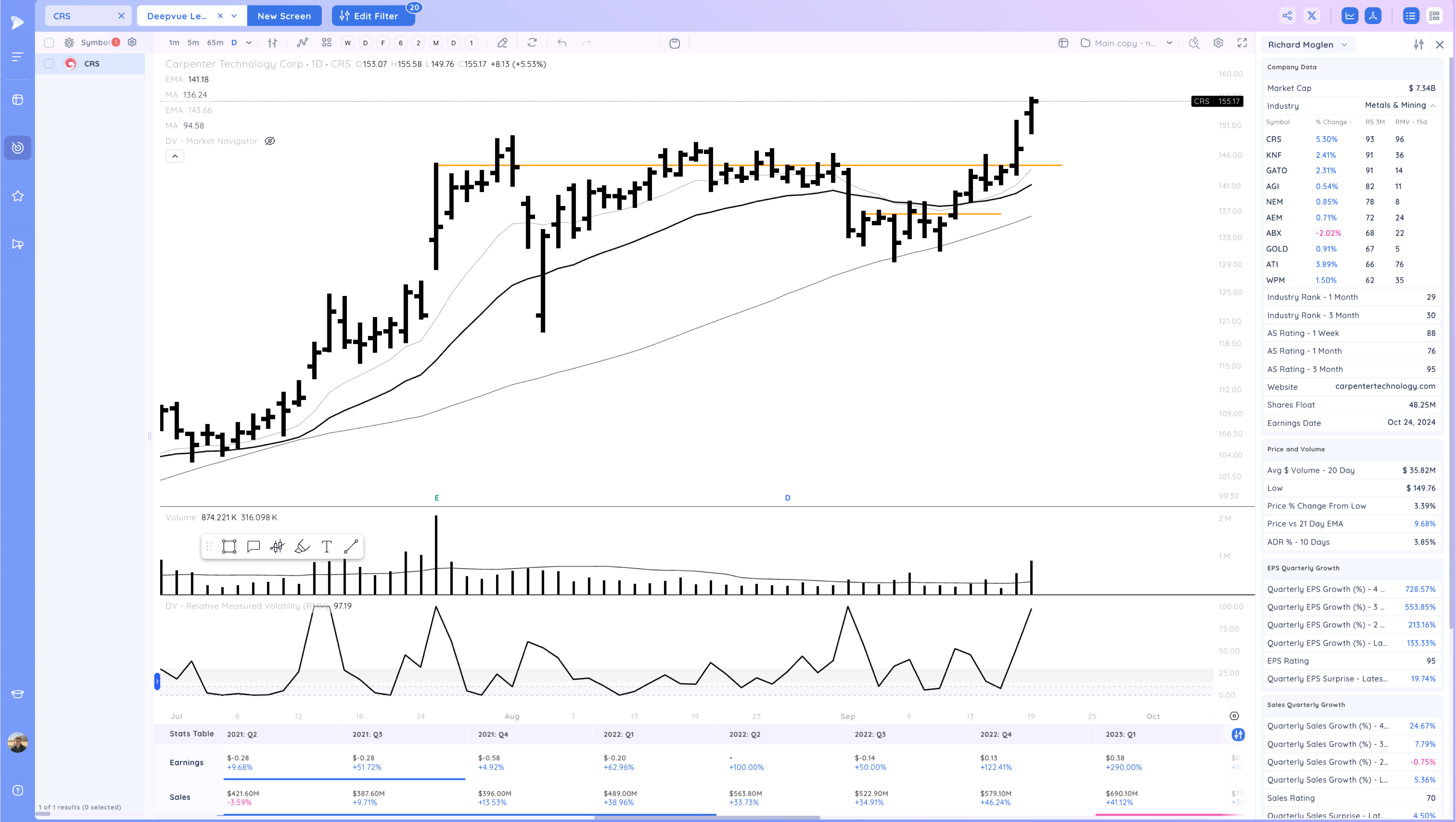
Task: Toggle visibility of DV Market Navigator indicator
Action: tap(270, 141)
